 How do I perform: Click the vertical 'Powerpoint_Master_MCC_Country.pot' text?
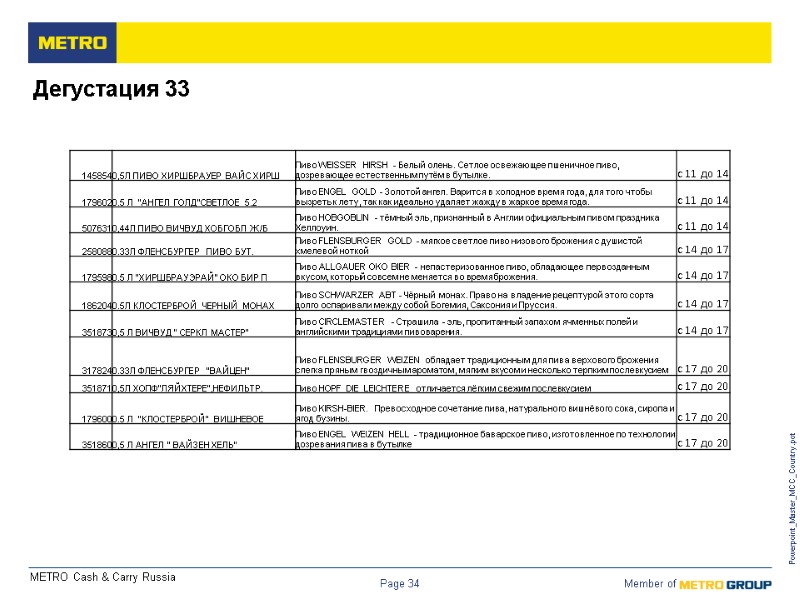[x=792, y=498]
